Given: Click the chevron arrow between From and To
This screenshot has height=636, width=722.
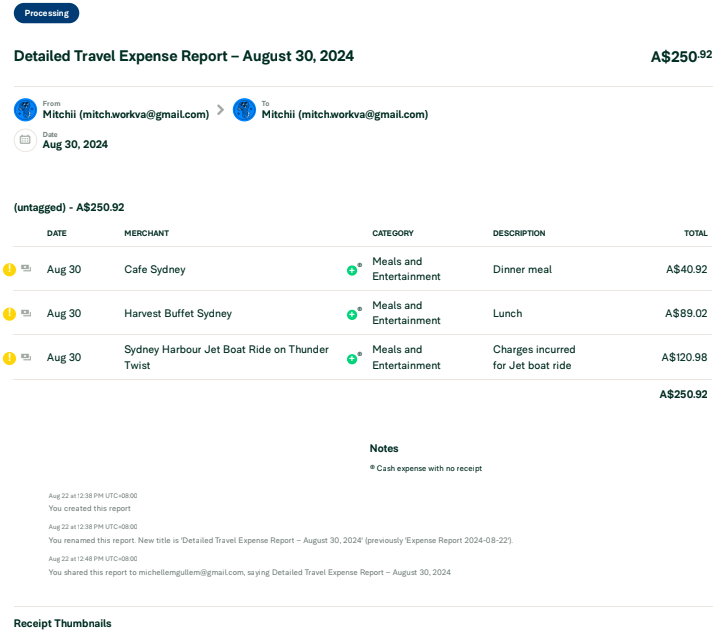Looking at the screenshot, I should pos(221,110).
